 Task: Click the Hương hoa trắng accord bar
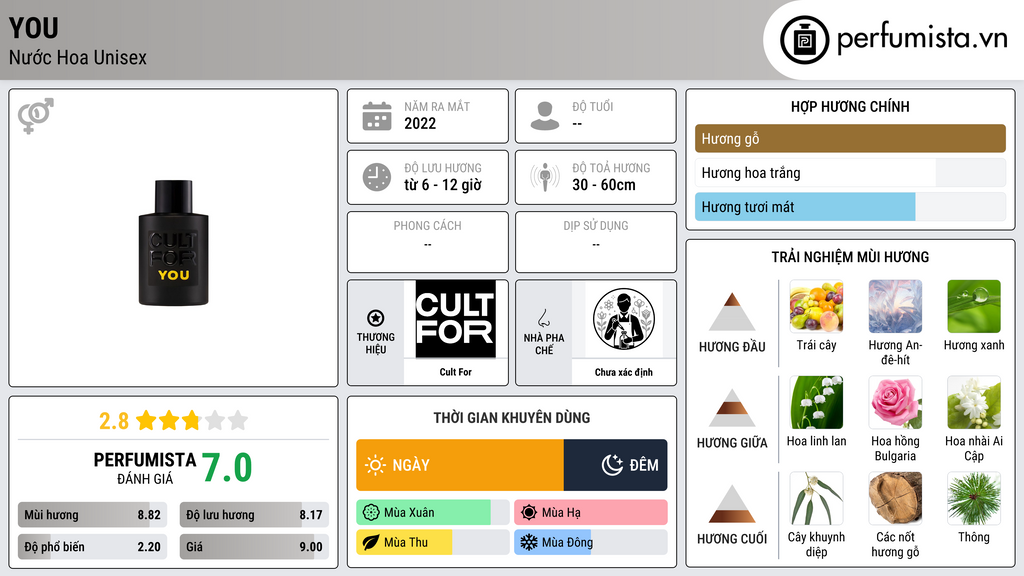[850, 172]
